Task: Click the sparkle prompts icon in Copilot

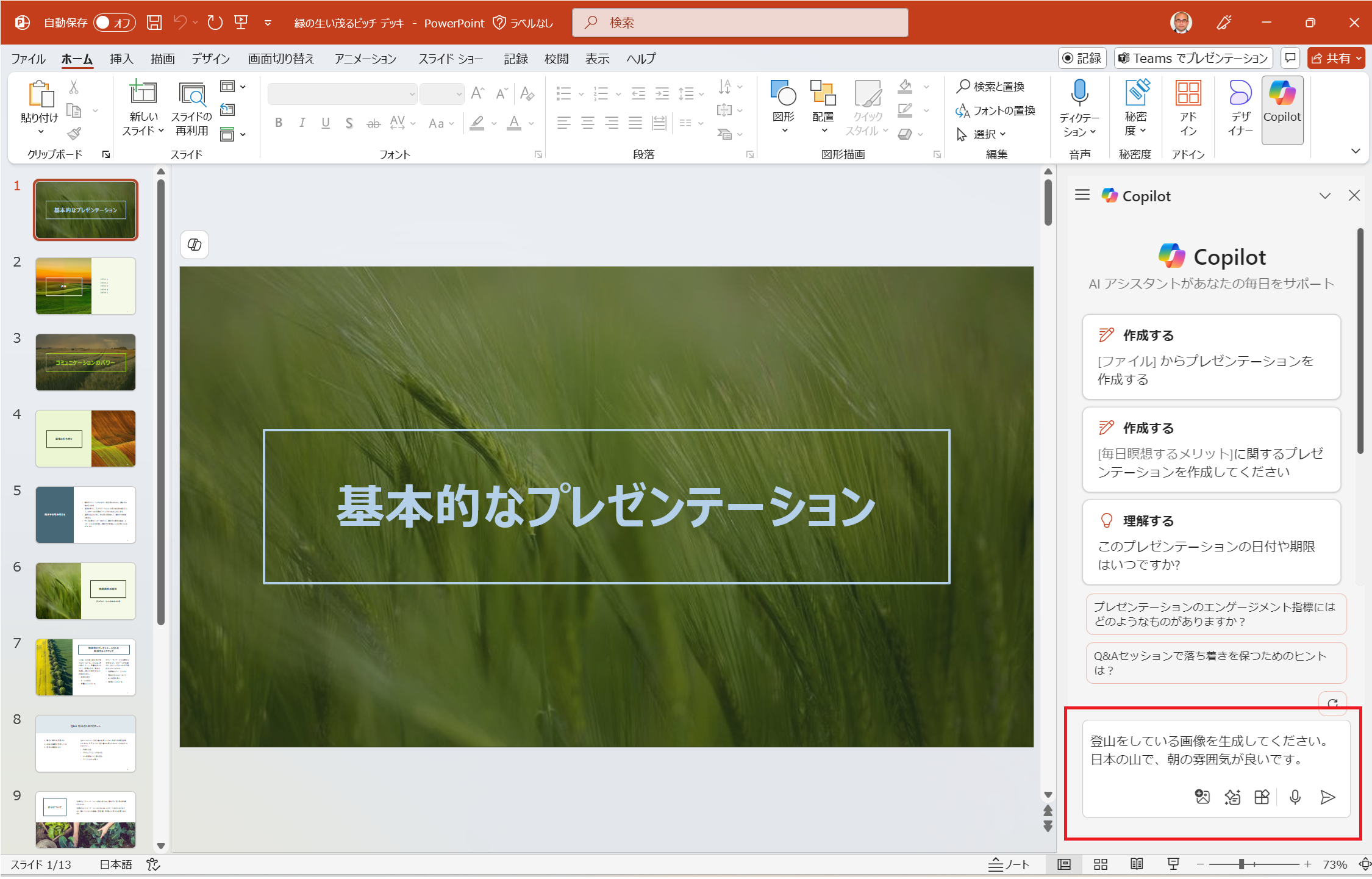Action: pyautogui.click(x=1232, y=797)
